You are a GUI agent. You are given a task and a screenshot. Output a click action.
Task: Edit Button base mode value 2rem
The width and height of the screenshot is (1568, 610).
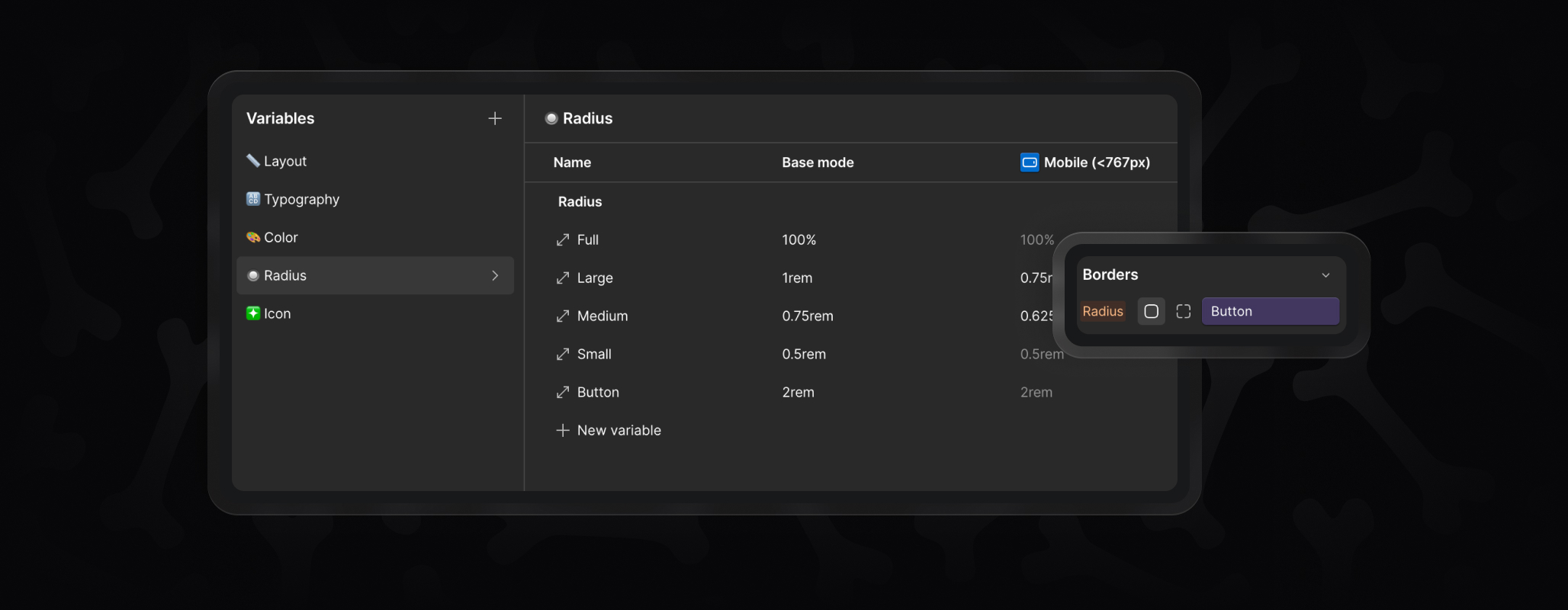coord(798,392)
